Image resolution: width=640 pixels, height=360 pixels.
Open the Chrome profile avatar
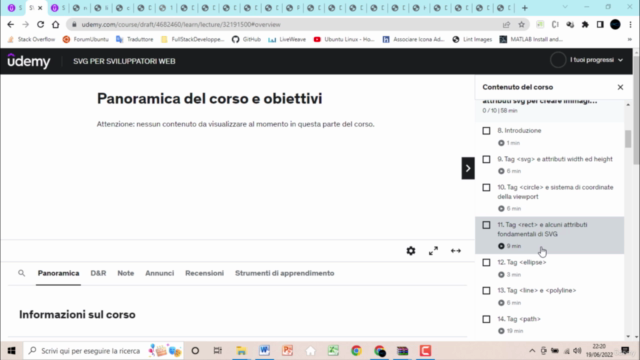click(615, 24)
